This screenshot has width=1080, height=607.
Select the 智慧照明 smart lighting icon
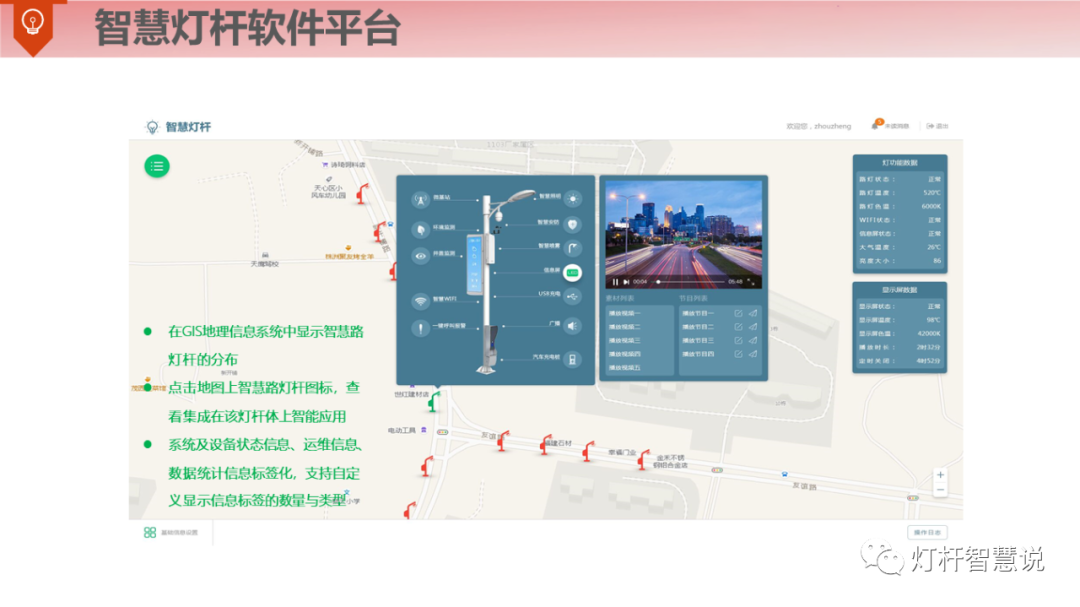pyautogui.click(x=572, y=198)
